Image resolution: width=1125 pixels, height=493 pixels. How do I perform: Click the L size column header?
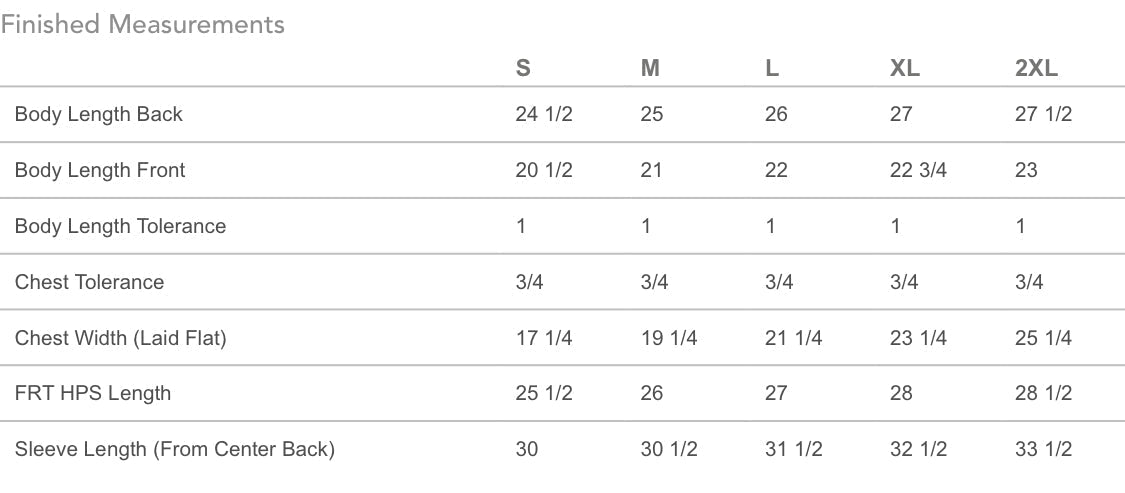coord(772,69)
